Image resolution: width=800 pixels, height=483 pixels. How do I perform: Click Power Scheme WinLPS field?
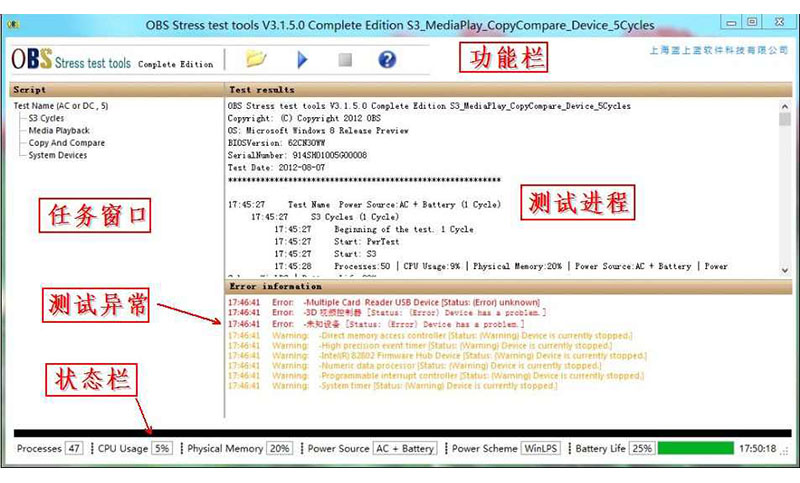541,448
